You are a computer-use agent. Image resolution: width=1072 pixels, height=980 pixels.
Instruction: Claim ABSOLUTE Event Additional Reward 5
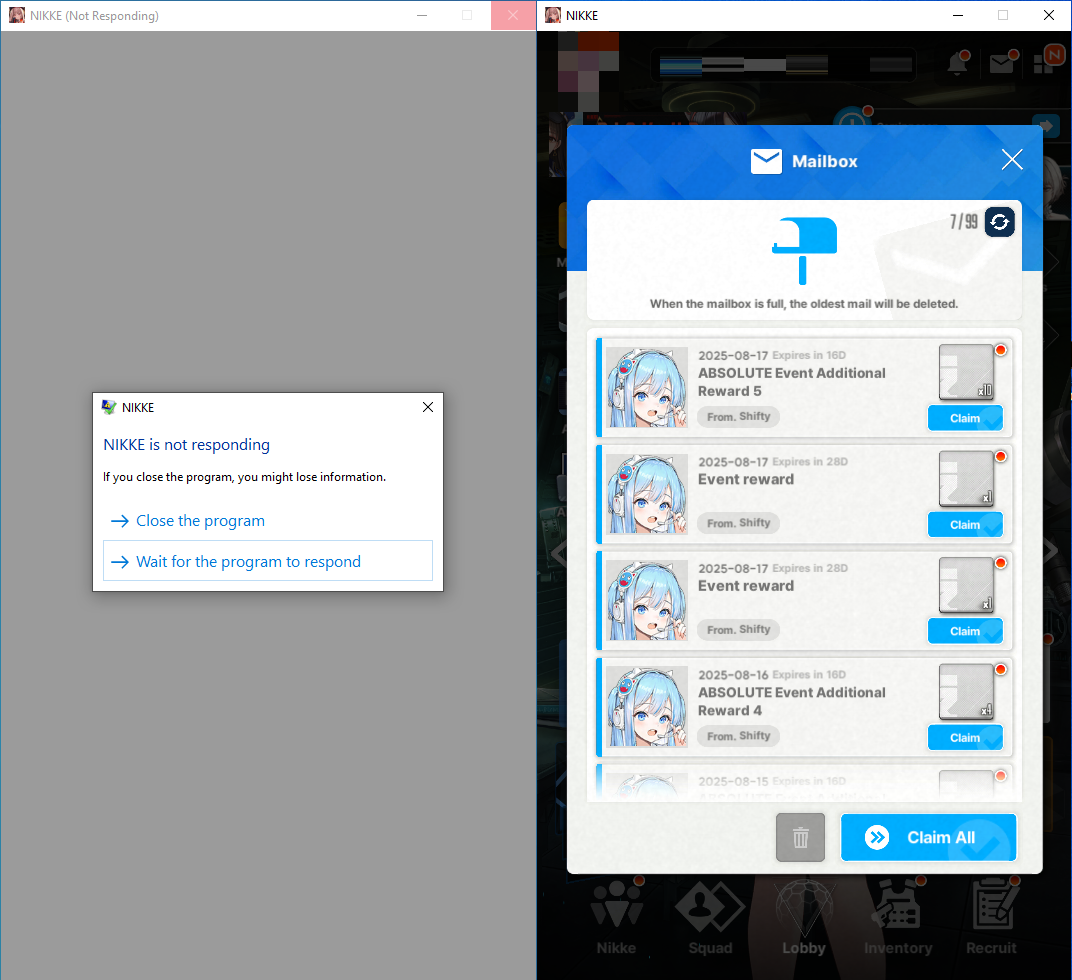click(965, 418)
